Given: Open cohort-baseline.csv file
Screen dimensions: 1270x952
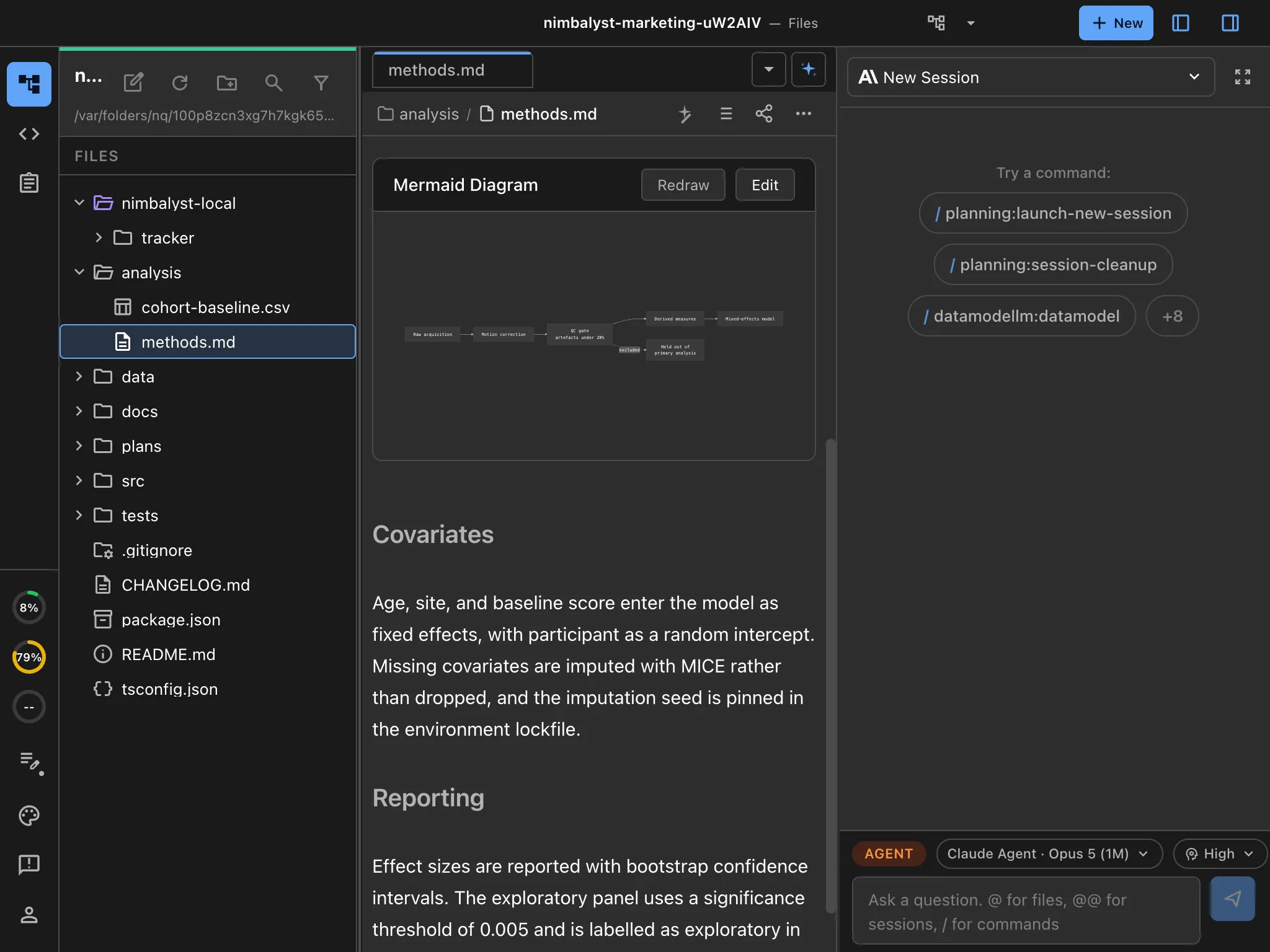Looking at the screenshot, I should pos(208,307).
